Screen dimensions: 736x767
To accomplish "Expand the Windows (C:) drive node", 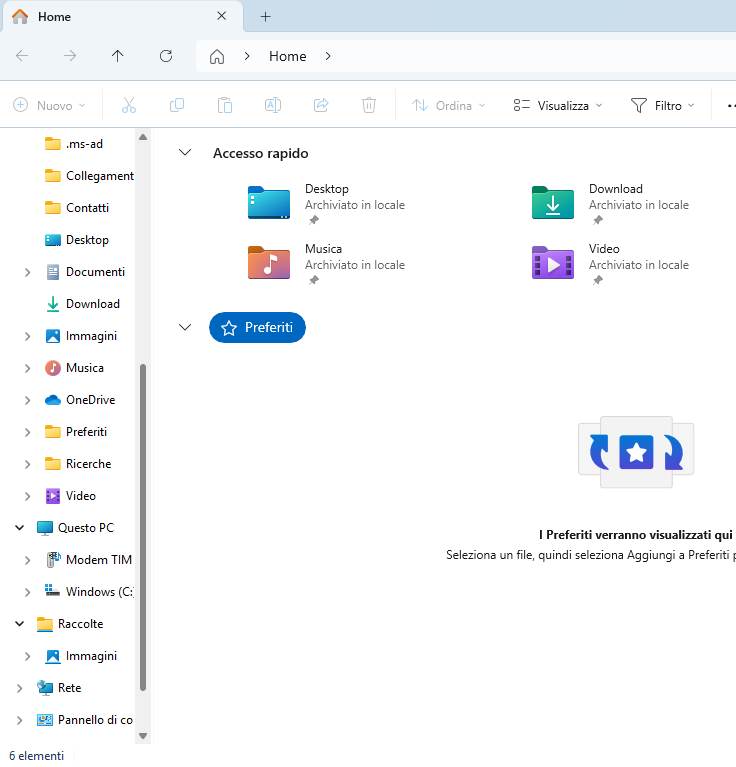I will coord(27,592).
